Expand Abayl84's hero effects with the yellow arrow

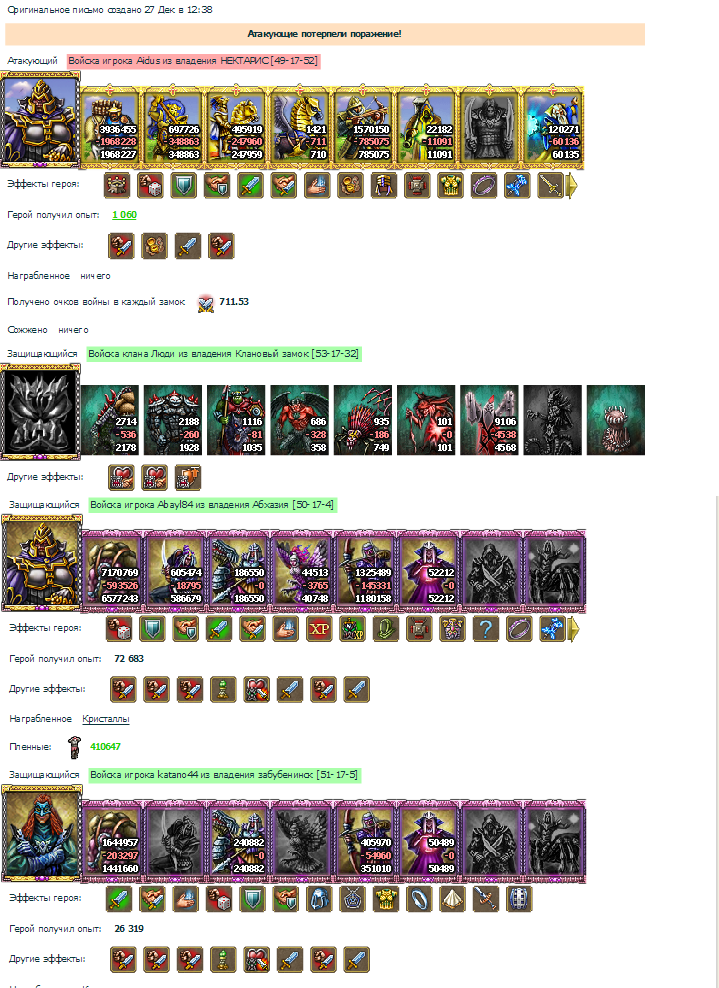(x=573, y=629)
